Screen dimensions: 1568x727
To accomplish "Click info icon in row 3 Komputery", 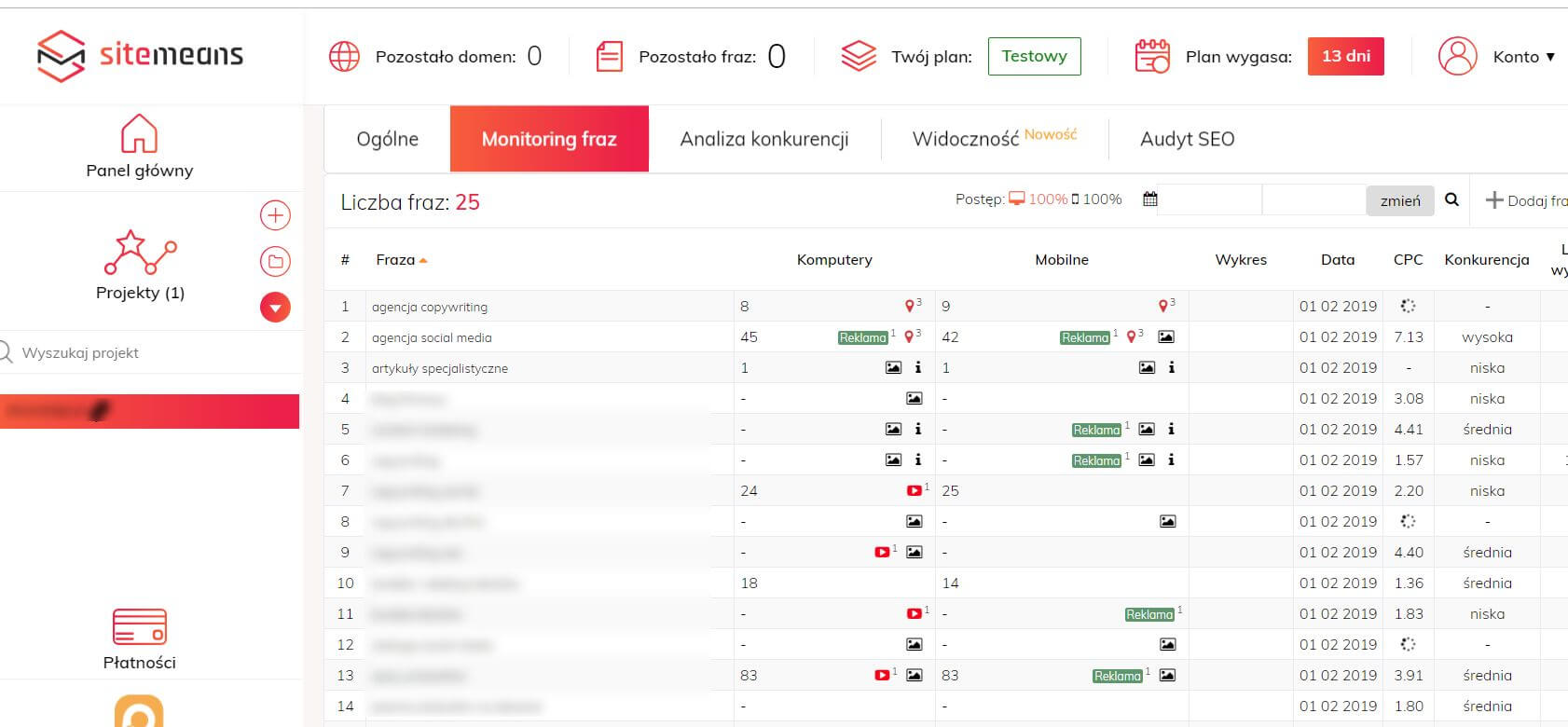I will pos(918,367).
